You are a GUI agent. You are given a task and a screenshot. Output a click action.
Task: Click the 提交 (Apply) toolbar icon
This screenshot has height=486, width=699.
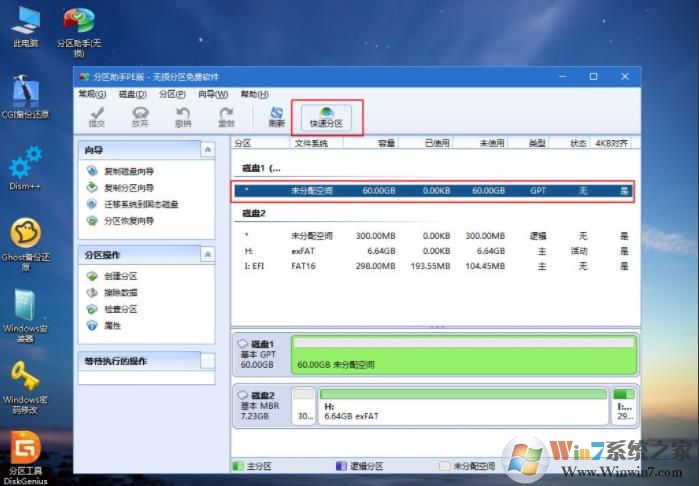[96, 117]
